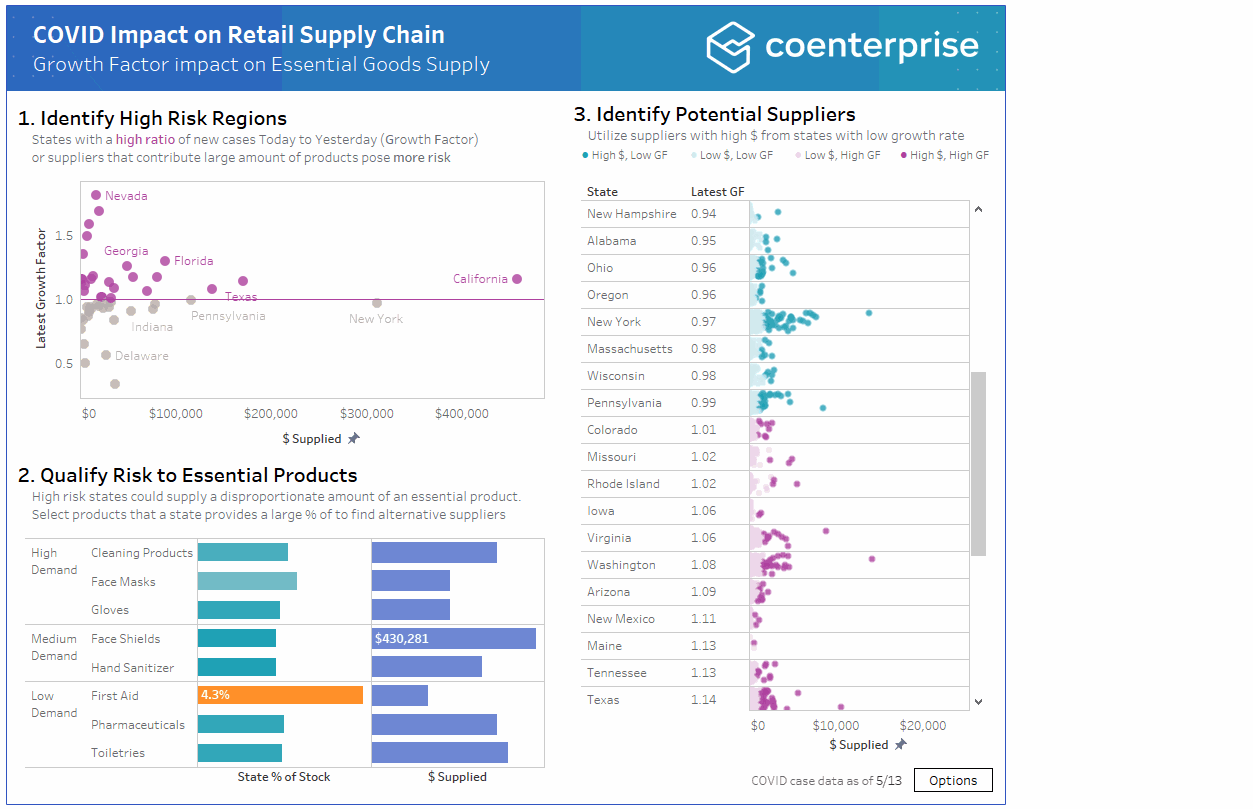Viewport: 1253px width, 809px height.
Task: Select the California data point on the scatter plot
Action: [x=517, y=279]
